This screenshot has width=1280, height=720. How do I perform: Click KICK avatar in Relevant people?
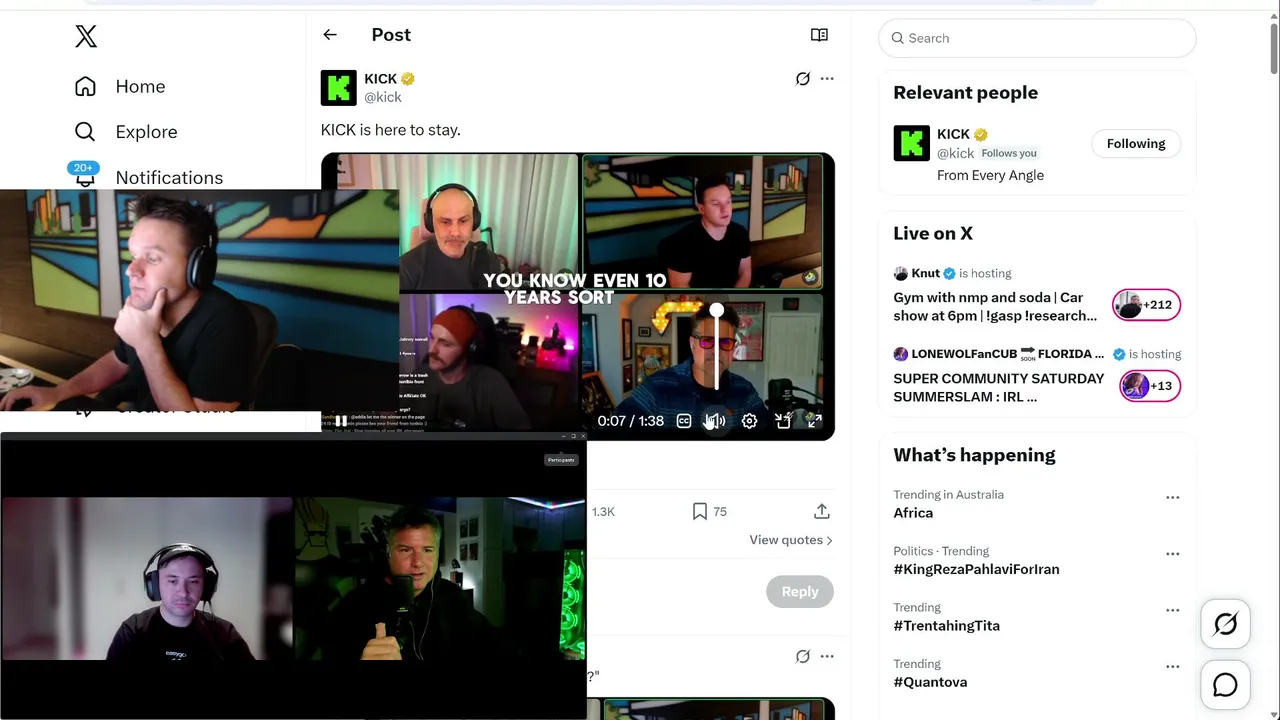pos(911,144)
